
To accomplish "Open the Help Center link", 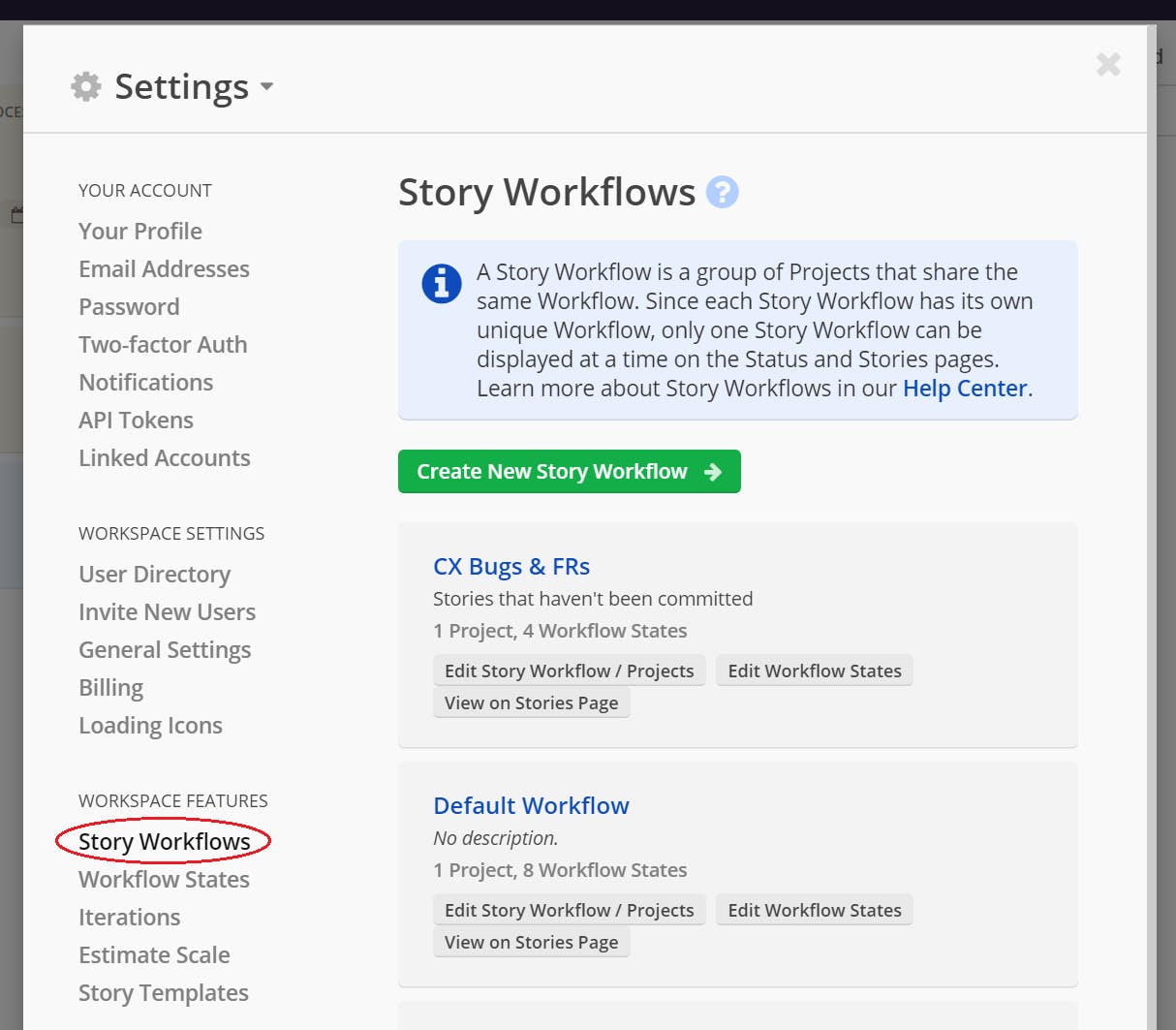I will (x=965, y=388).
